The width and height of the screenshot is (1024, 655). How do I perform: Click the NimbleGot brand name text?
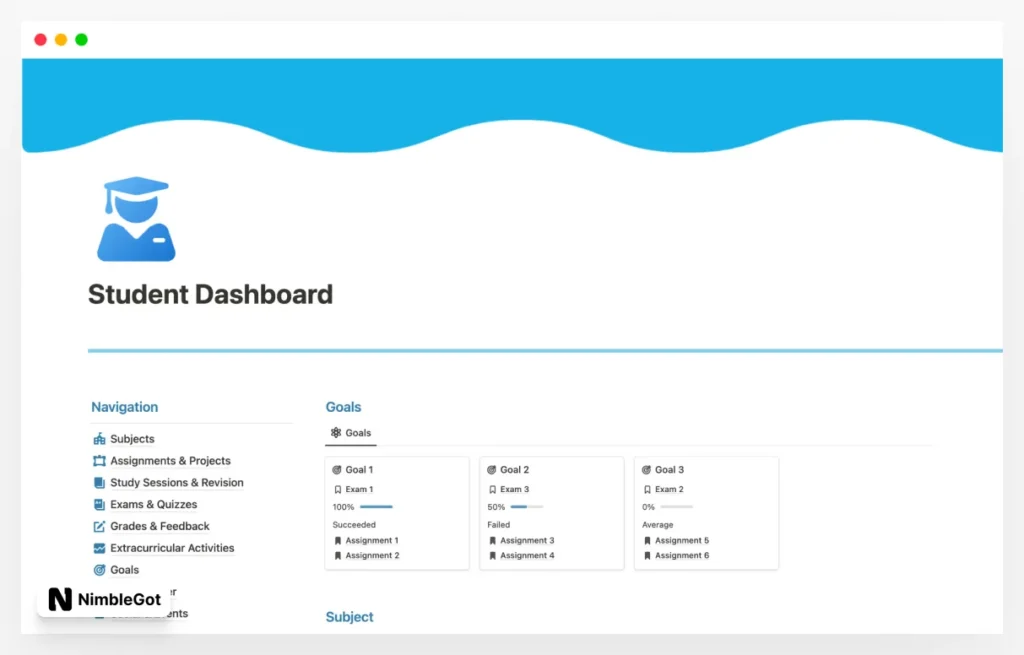pos(120,599)
